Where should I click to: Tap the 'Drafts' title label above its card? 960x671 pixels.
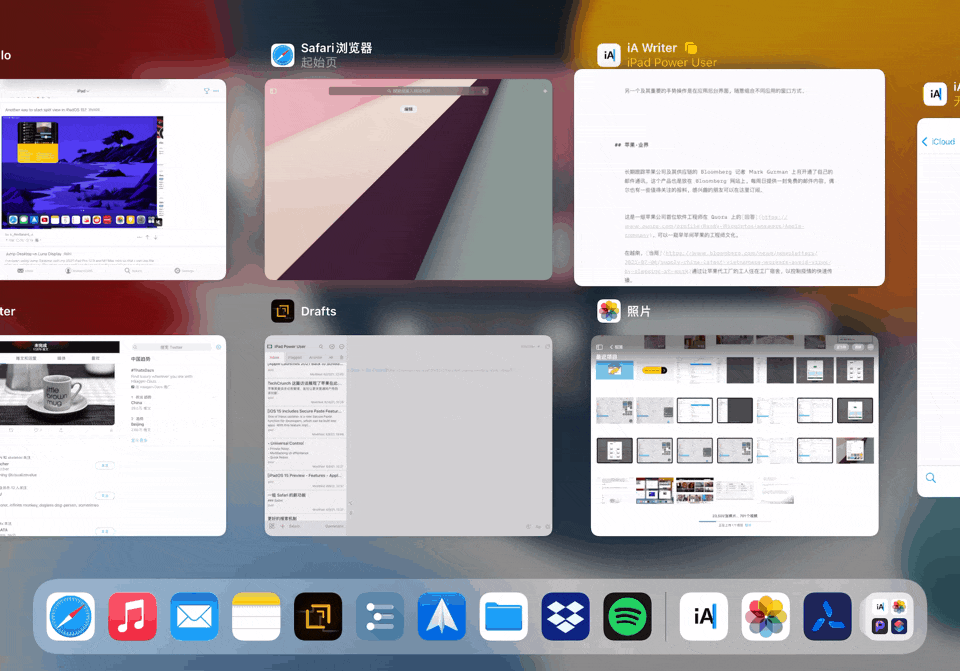(318, 311)
